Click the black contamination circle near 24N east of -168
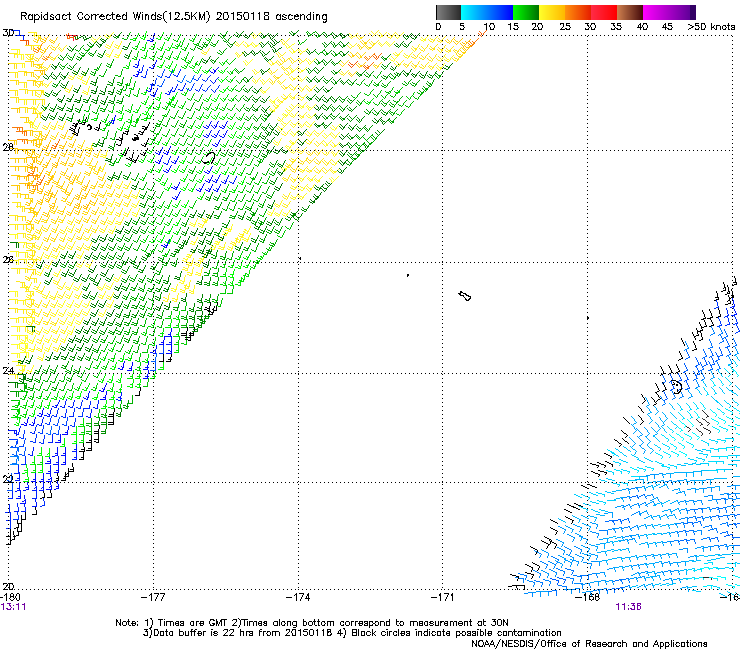 pos(677,386)
